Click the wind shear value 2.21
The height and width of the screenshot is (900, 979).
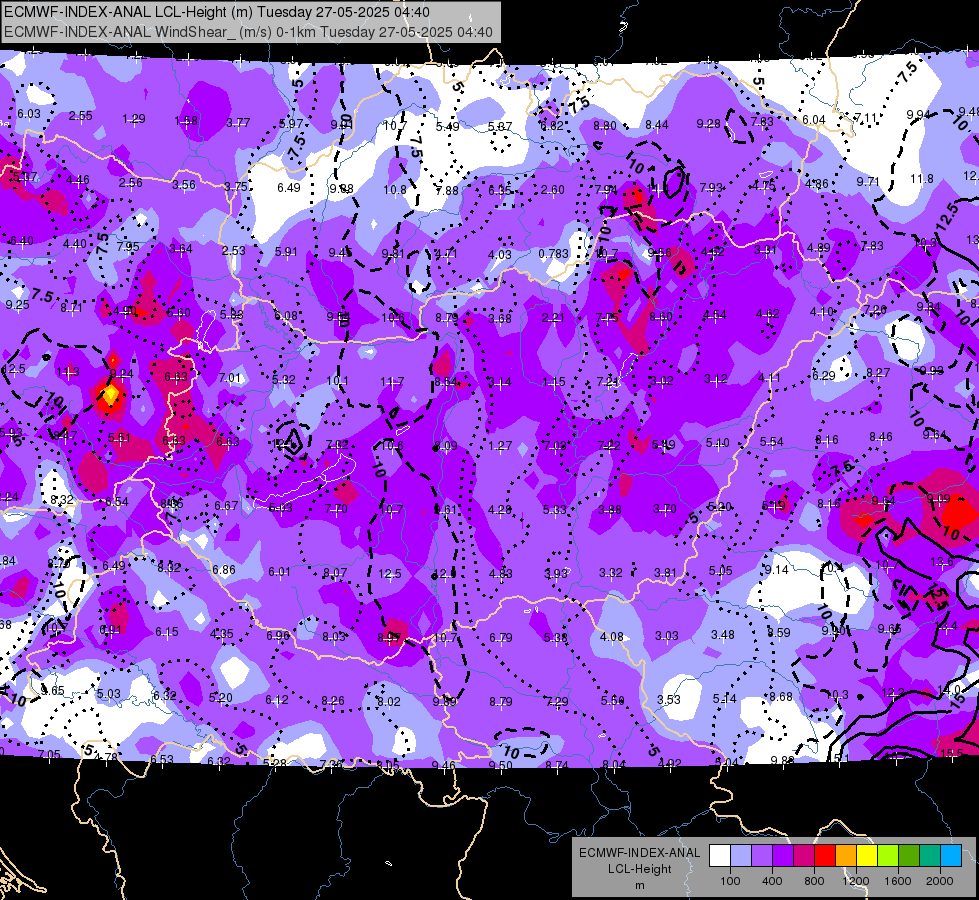coord(553,318)
